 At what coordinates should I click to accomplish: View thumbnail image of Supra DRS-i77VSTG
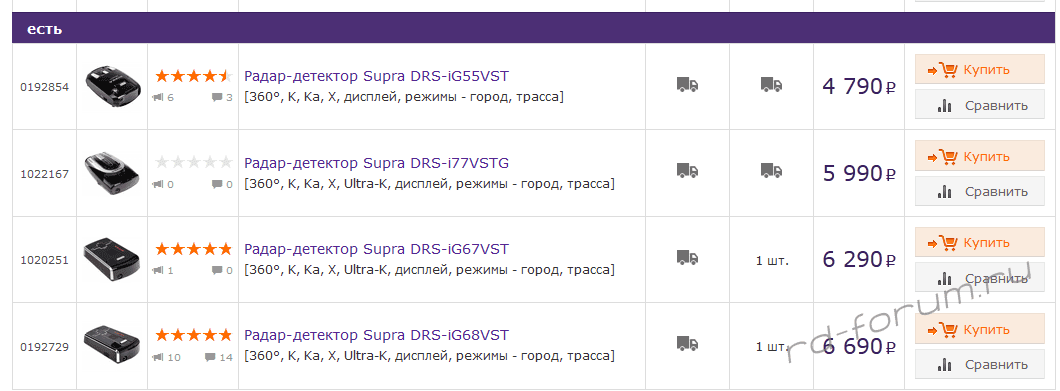click(112, 172)
